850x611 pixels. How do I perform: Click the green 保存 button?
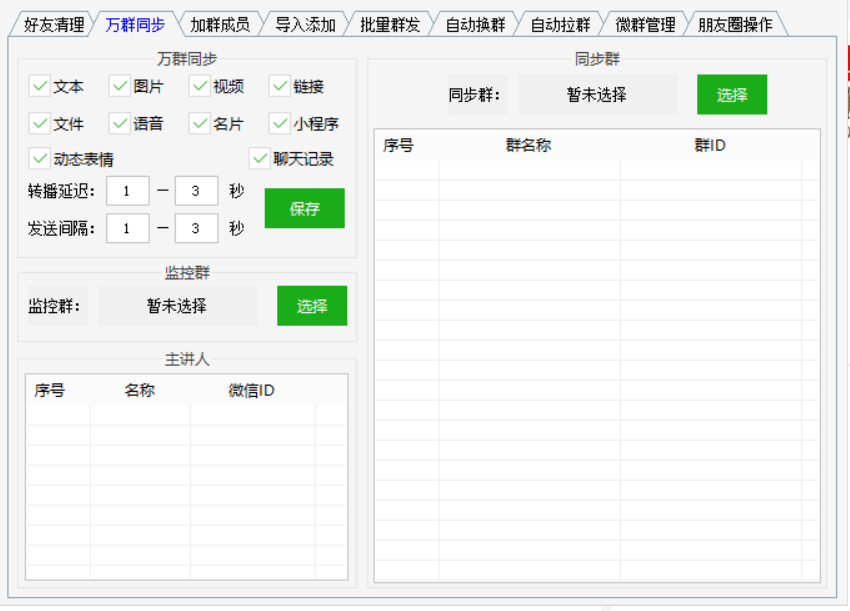(304, 209)
